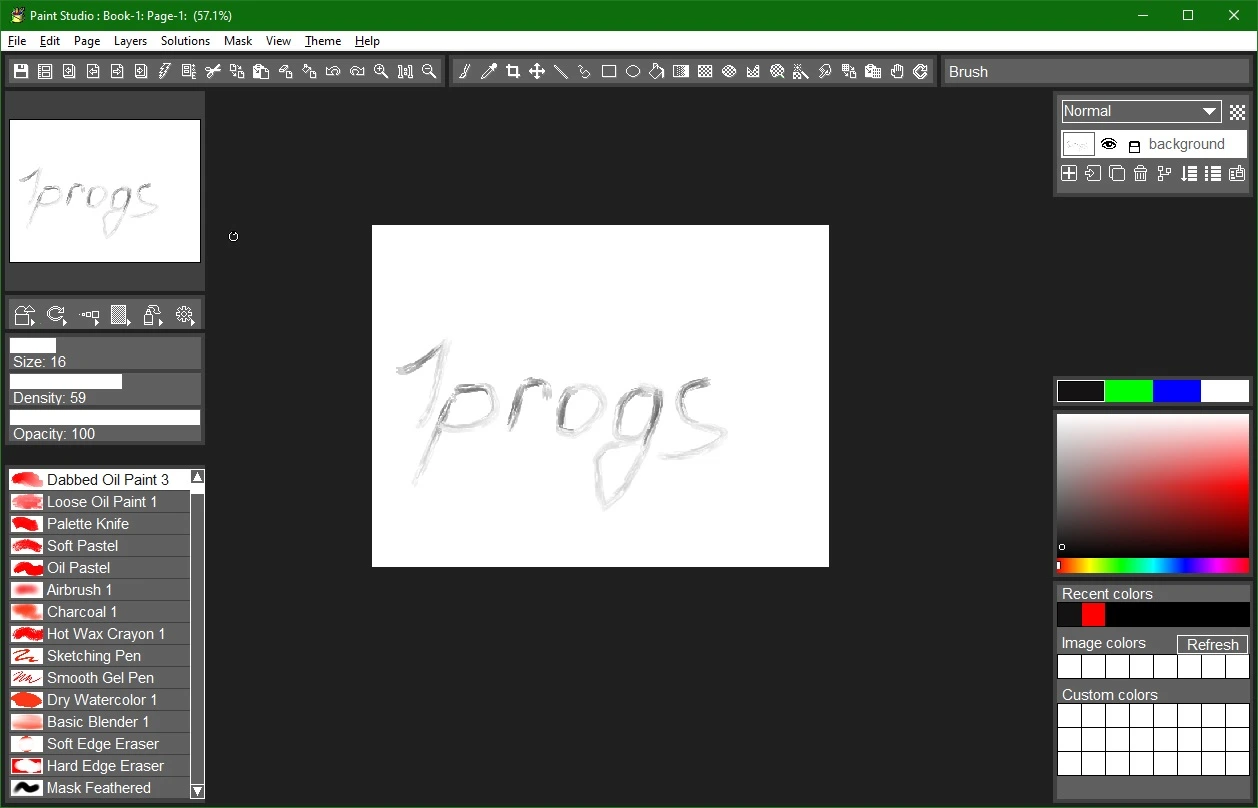Viewport: 1258px width, 808px height.
Task: Select the eyedropper color picker tool
Action: point(489,71)
